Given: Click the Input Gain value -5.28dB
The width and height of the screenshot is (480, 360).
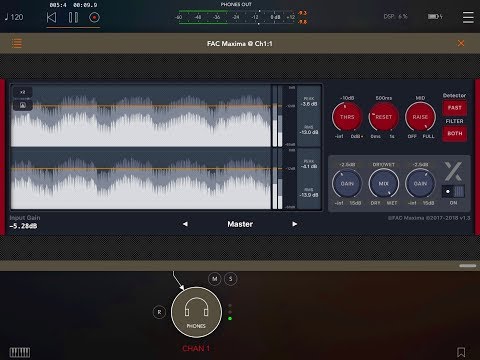Looking at the screenshot, I should [23, 226].
